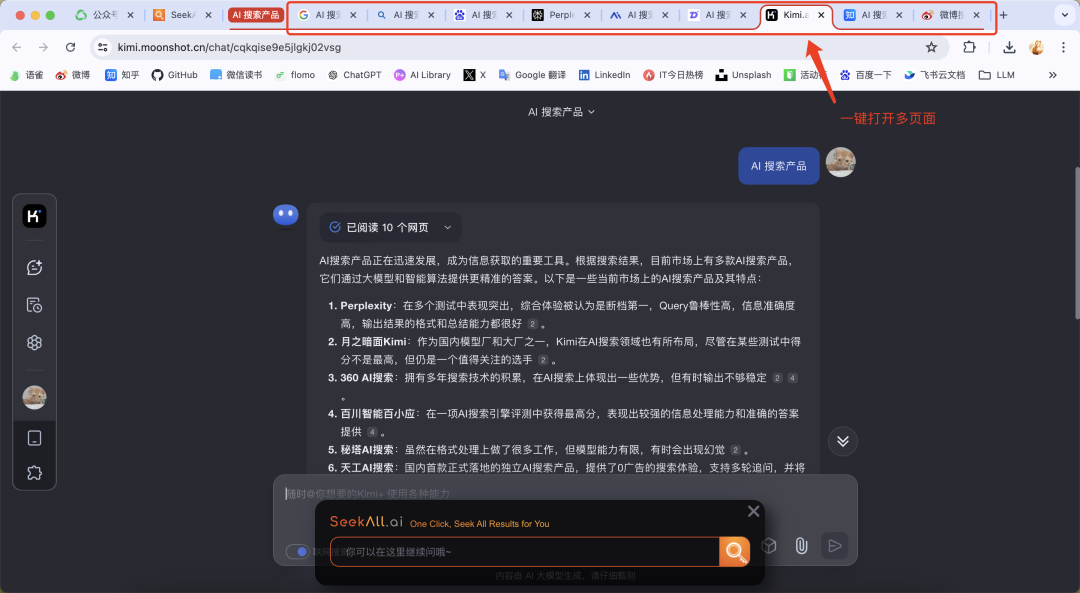1080x593 pixels.
Task: Open the tab search dropdown
Action: coord(1064,15)
